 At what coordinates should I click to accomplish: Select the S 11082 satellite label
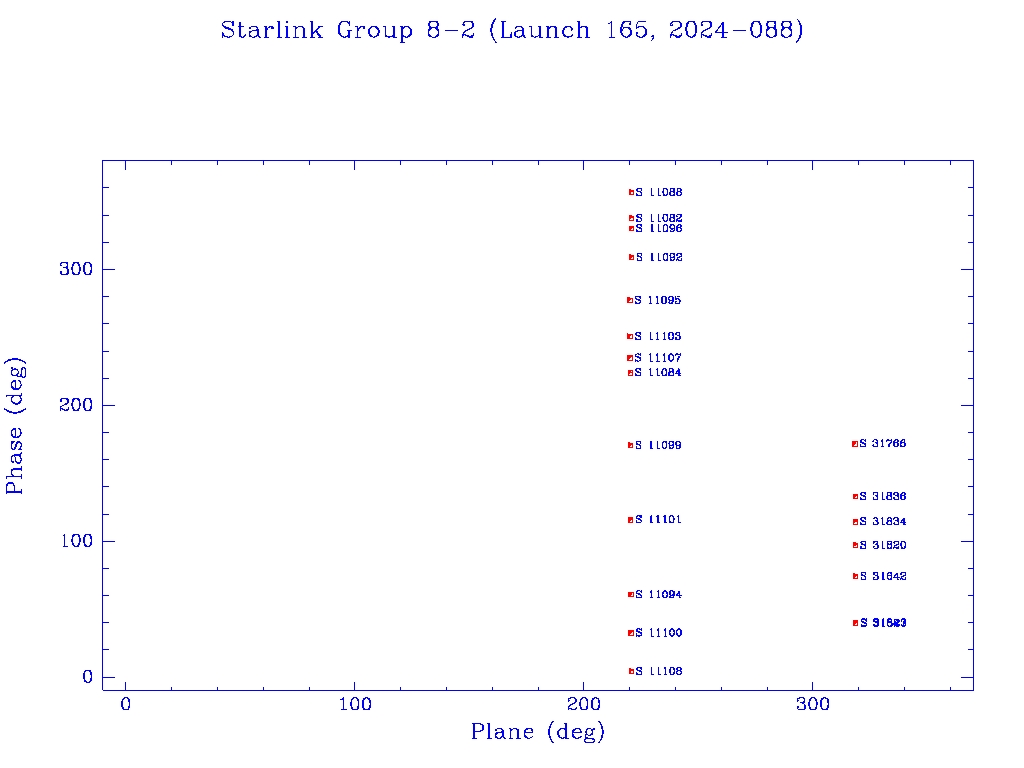659,218
